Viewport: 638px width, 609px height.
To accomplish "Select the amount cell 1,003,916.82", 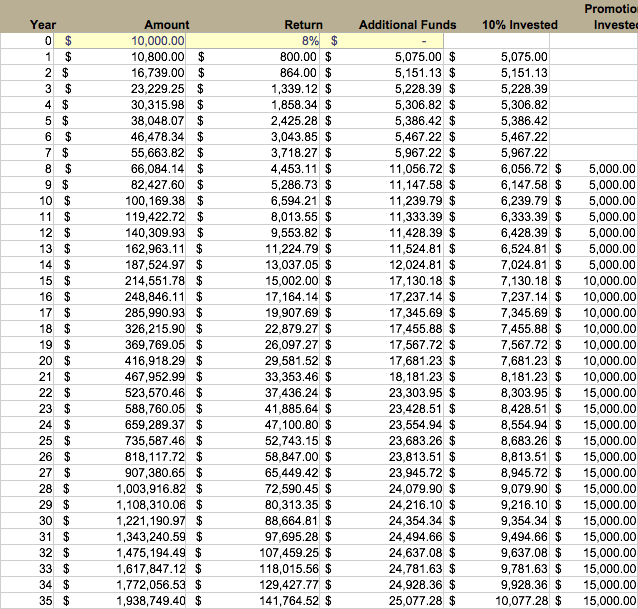I will pos(120,489).
